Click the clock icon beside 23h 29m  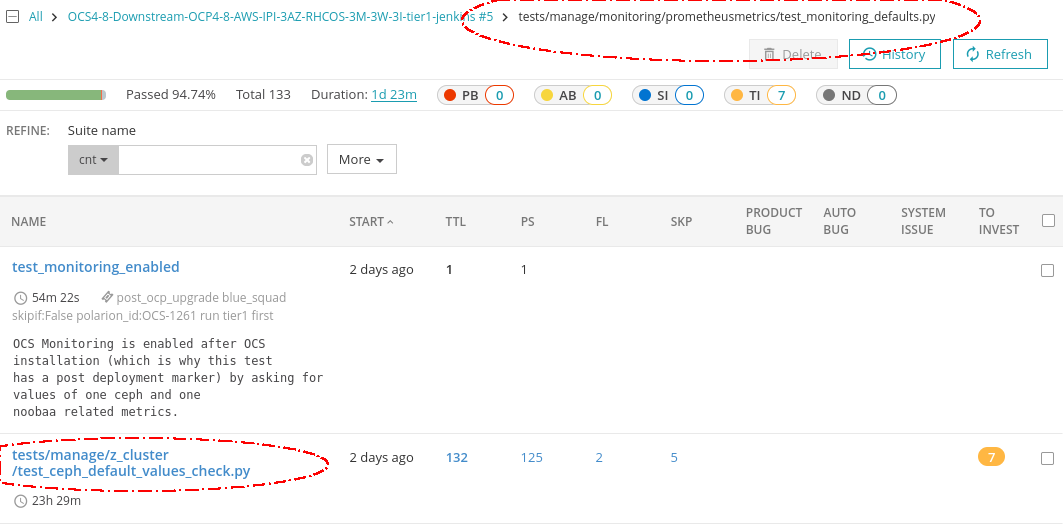pos(21,501)
